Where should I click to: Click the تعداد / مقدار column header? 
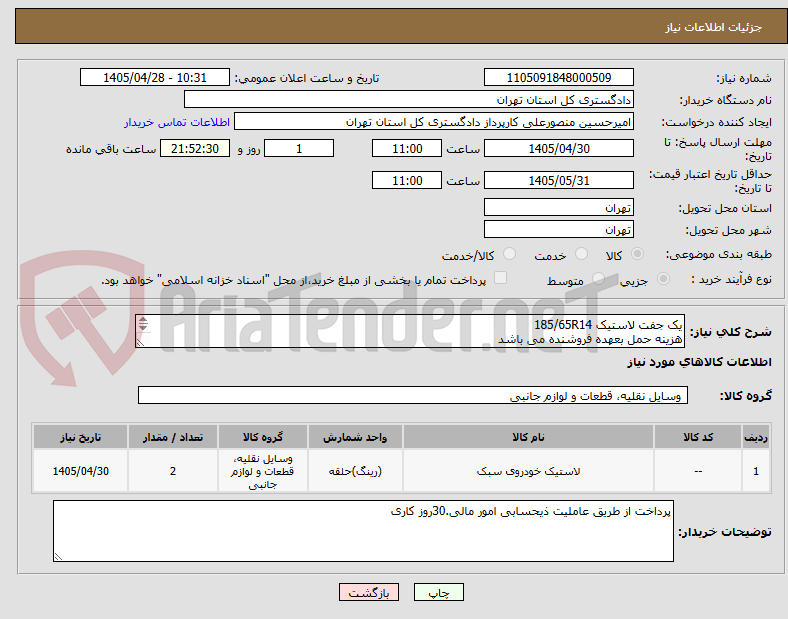[173, 437]
